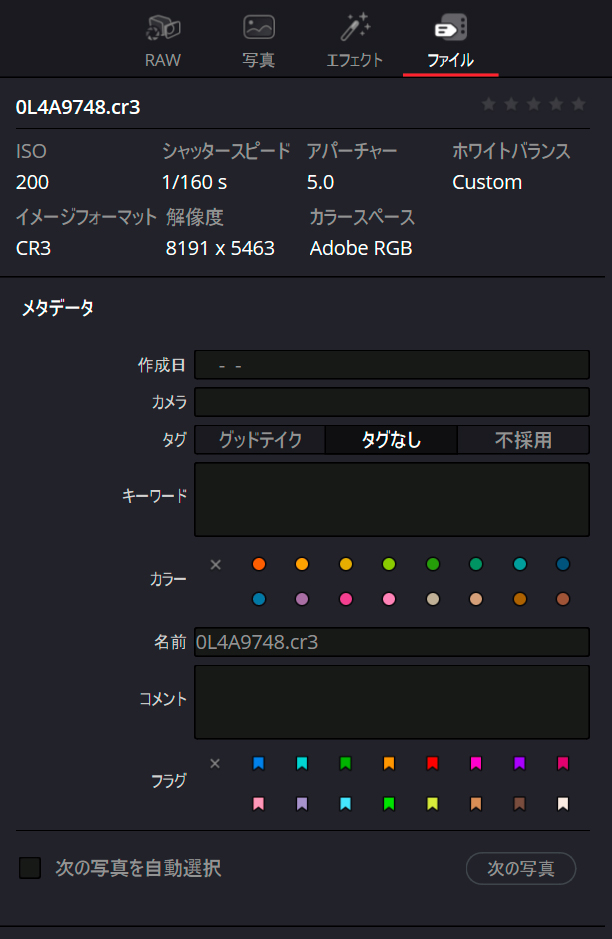Clear the color label with the × icon

click(x=215, y=564)
